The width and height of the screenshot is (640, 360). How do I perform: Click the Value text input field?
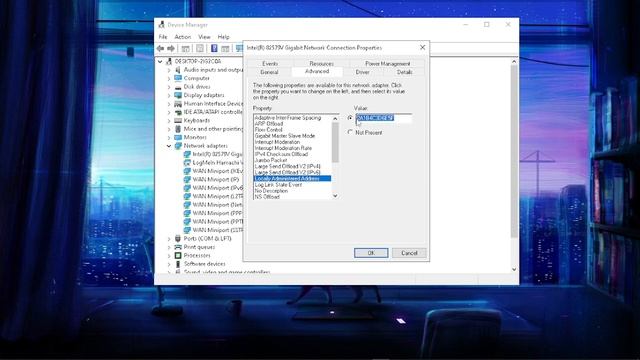click(x=384, y=118)
